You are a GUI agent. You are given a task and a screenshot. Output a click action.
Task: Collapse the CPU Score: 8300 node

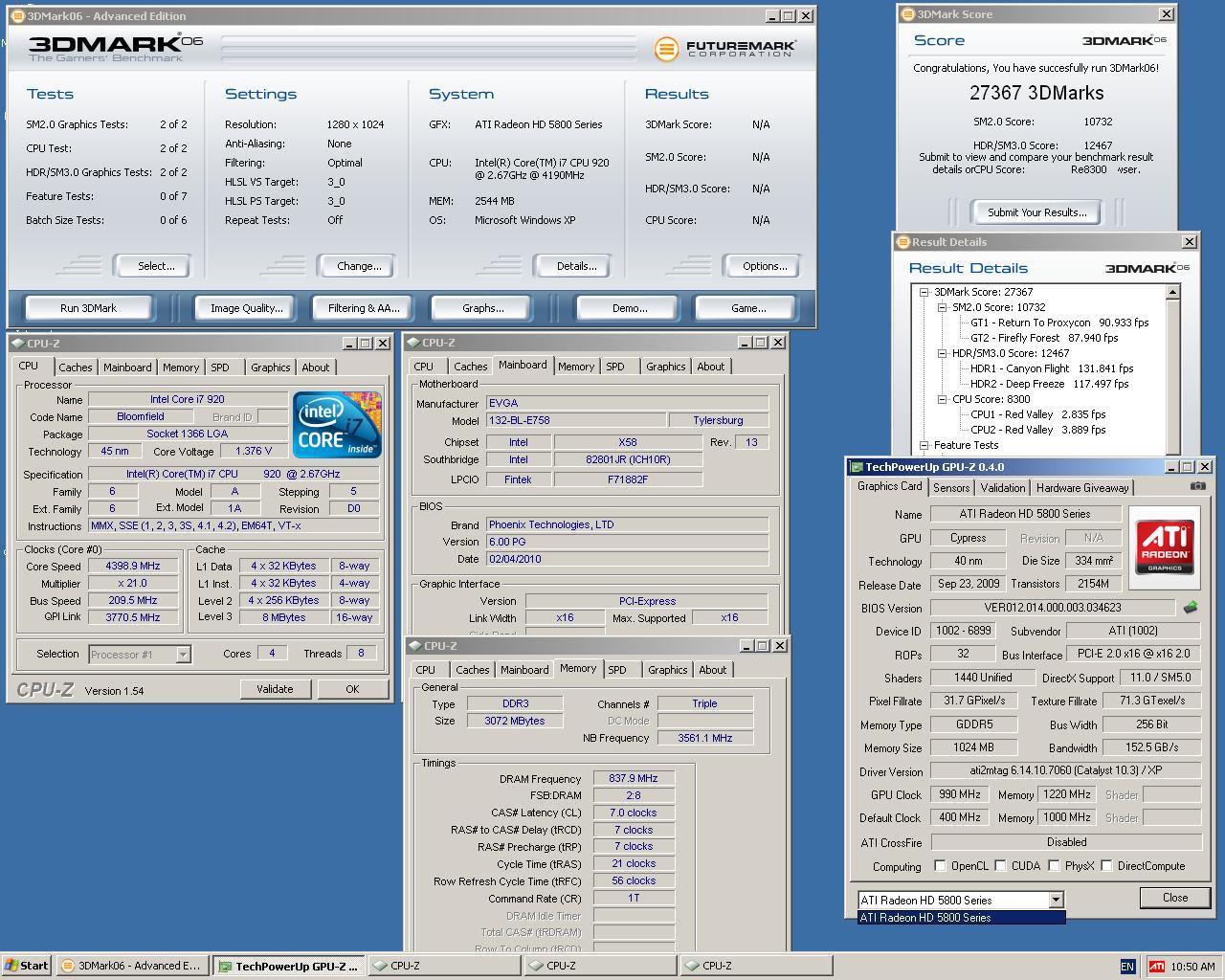pyautogui.click(x=943, y=399)
